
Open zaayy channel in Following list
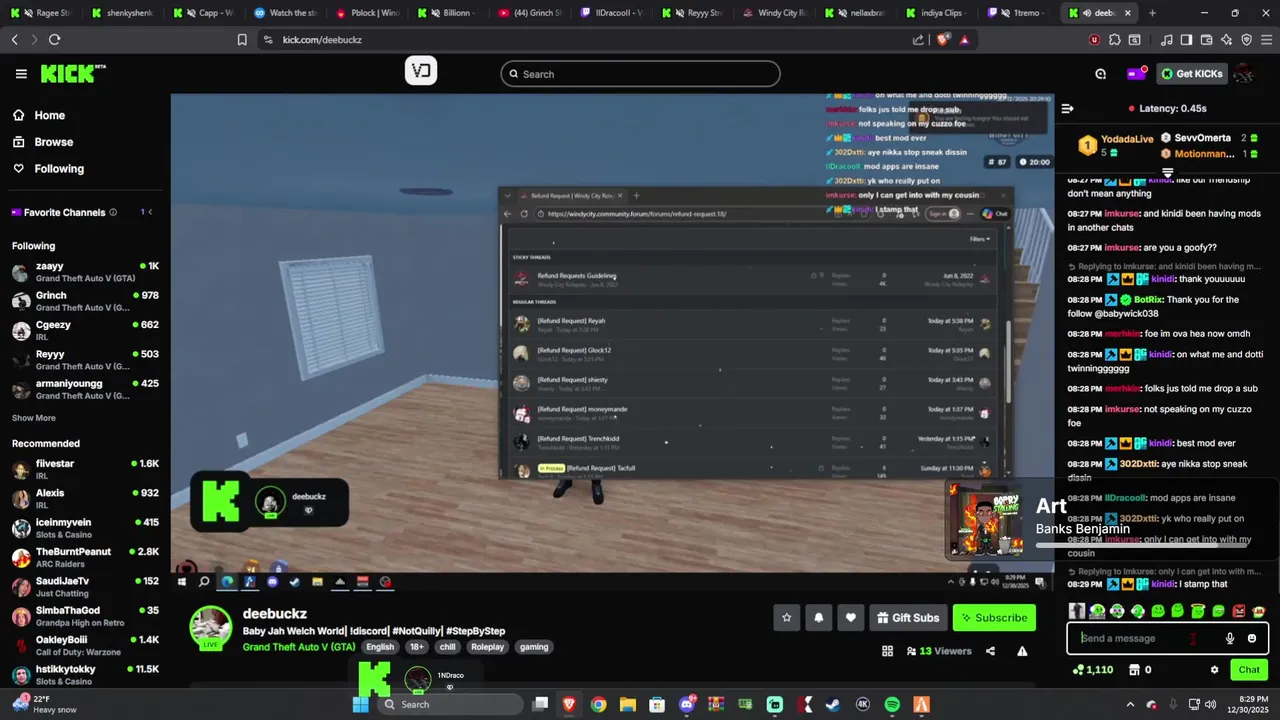pyautogui.click(x=85, y=272)
